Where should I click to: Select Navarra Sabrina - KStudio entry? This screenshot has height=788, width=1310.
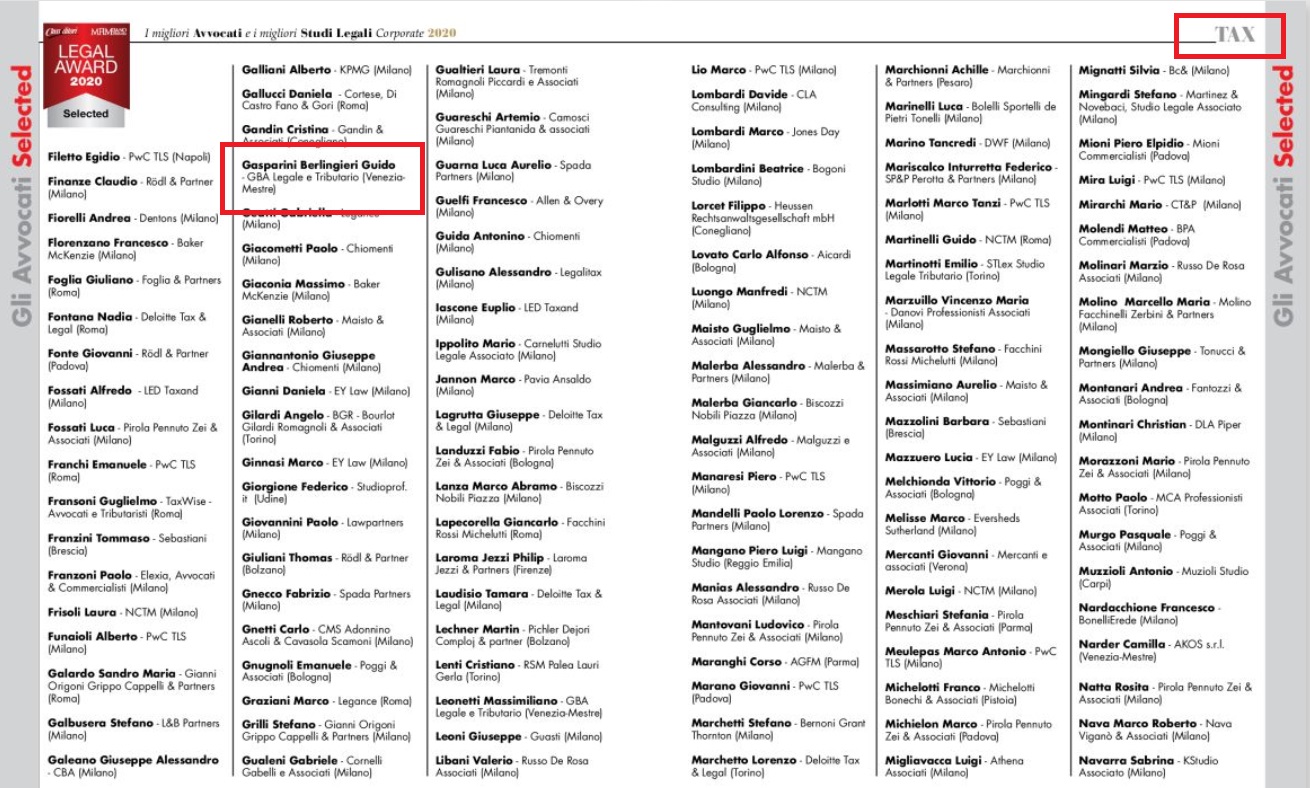[x=1149, y=767]
